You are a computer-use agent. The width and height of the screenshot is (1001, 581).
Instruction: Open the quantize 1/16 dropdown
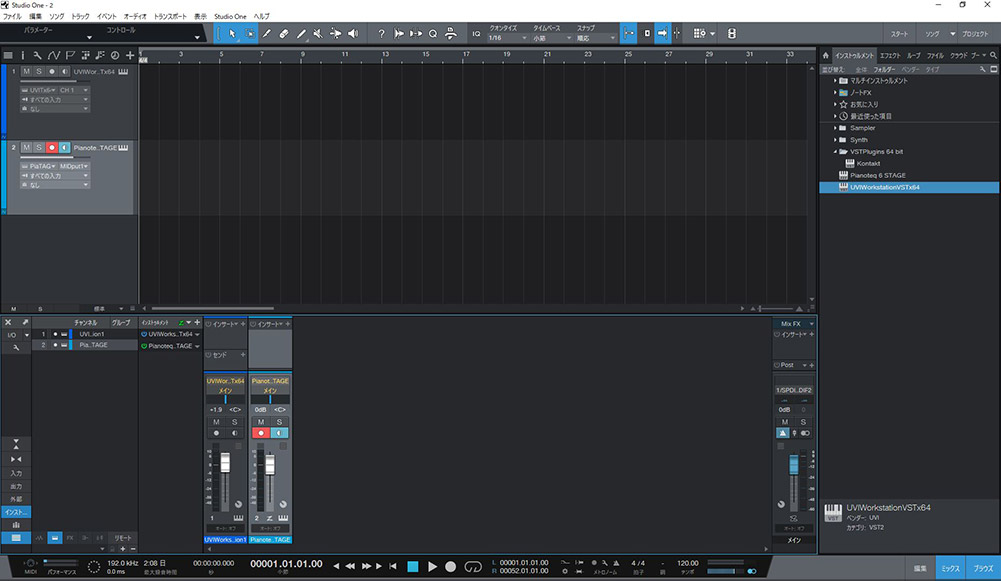(x=508, y=38)
